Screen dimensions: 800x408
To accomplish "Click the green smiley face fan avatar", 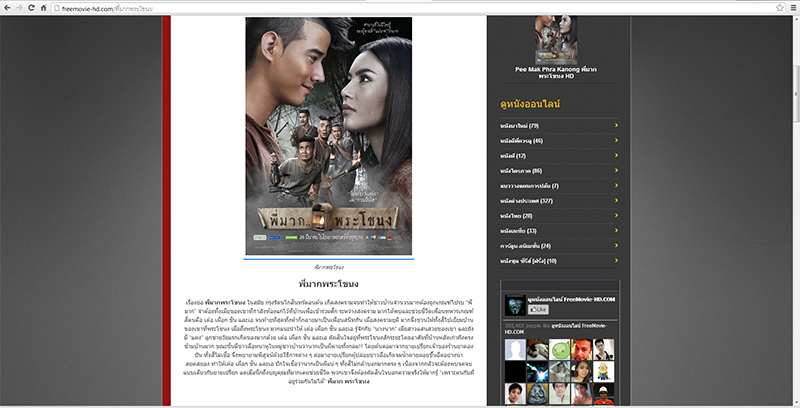I will coord(560,350).
